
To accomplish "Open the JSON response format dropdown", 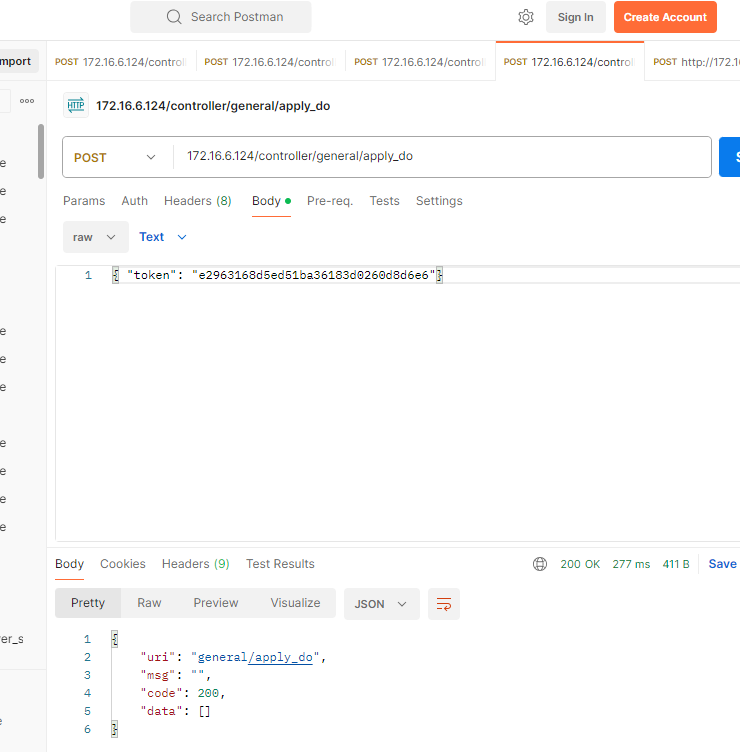I will point(381,604).
